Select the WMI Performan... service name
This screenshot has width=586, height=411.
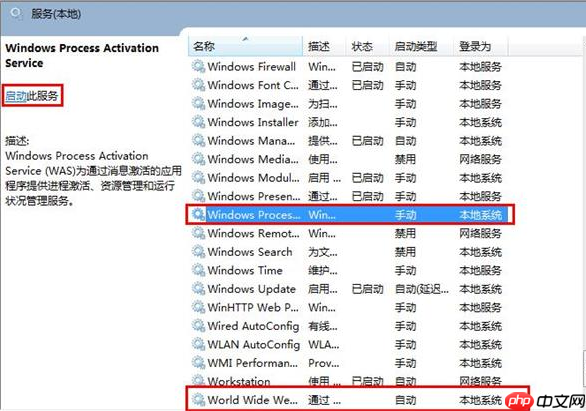coord(253,363)
